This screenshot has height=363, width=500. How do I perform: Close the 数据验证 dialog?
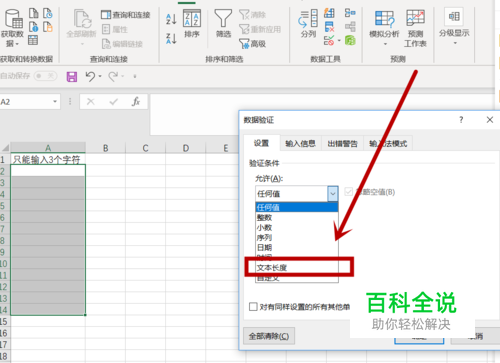490,120
